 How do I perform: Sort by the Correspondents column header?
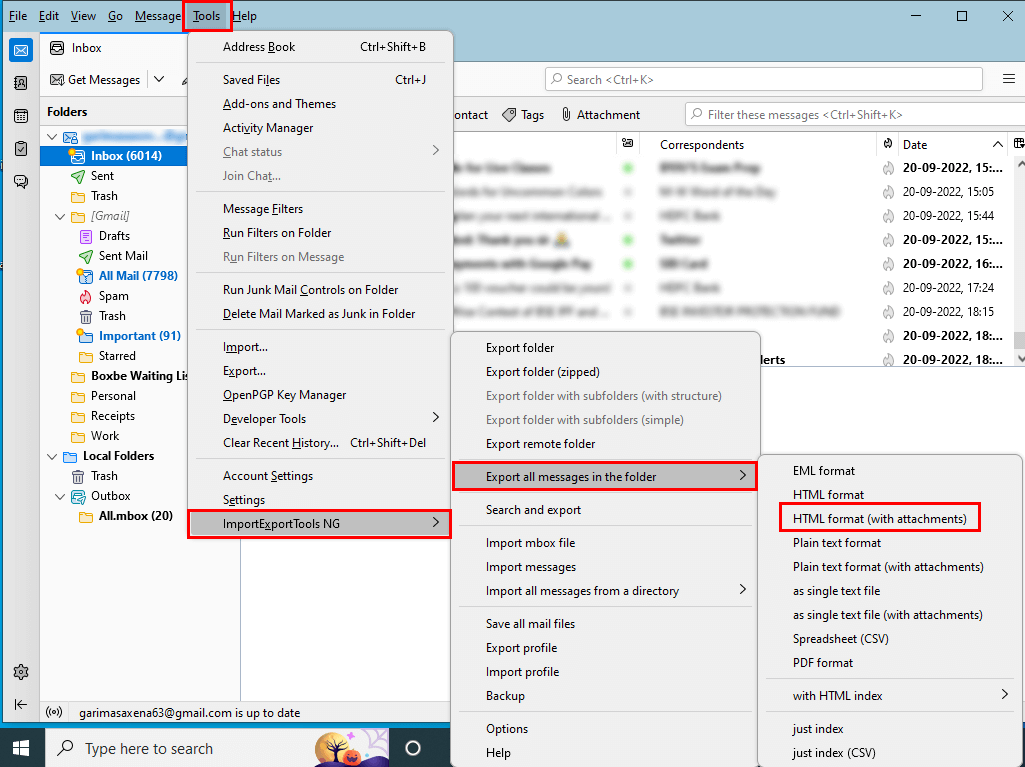[758, 145]
